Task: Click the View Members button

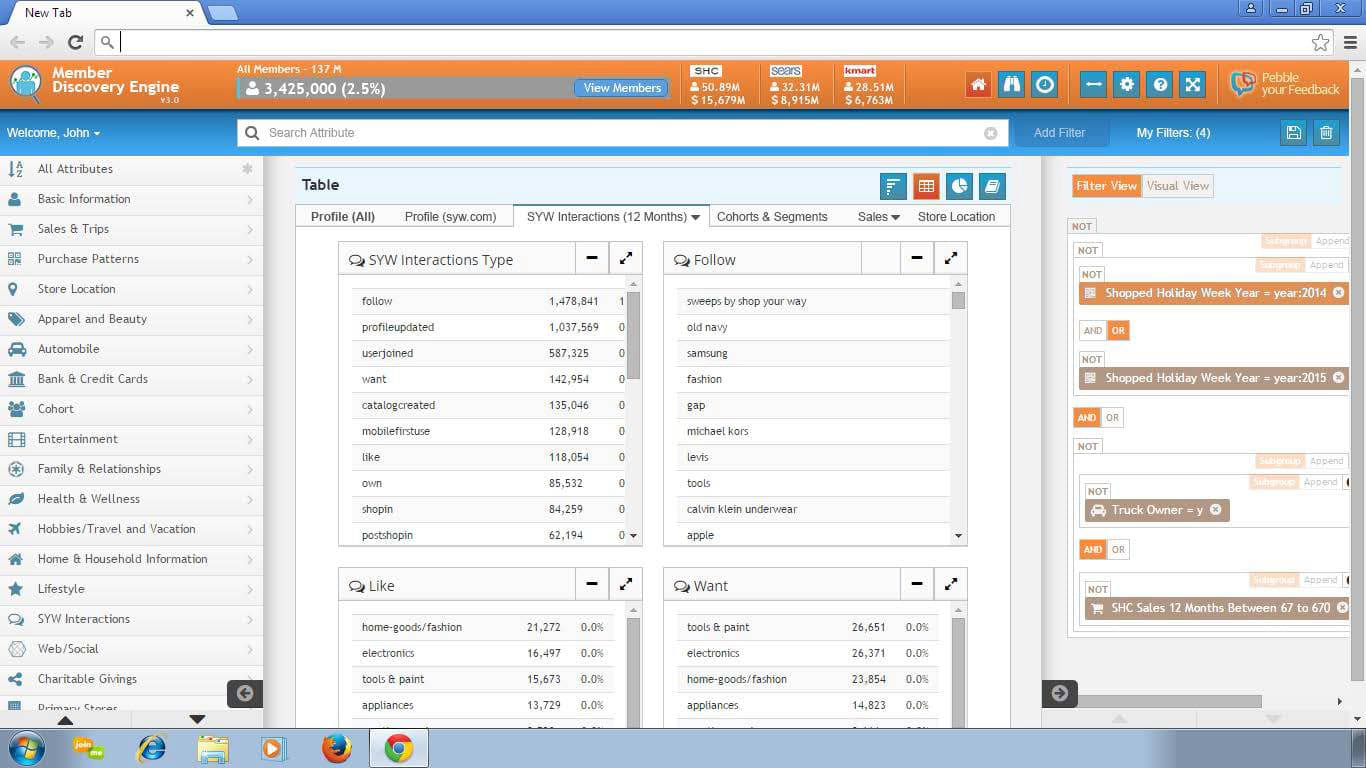Action: tap(622, 88)
